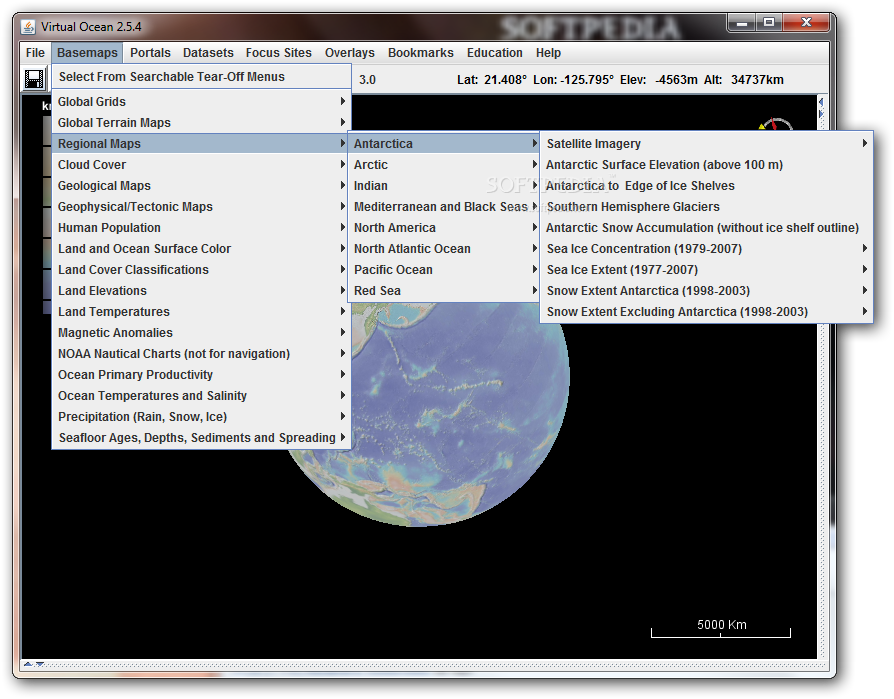Expand the Geological Maps submenu
The width and height of the screenshot is (894, 699).
coord(201,186)
